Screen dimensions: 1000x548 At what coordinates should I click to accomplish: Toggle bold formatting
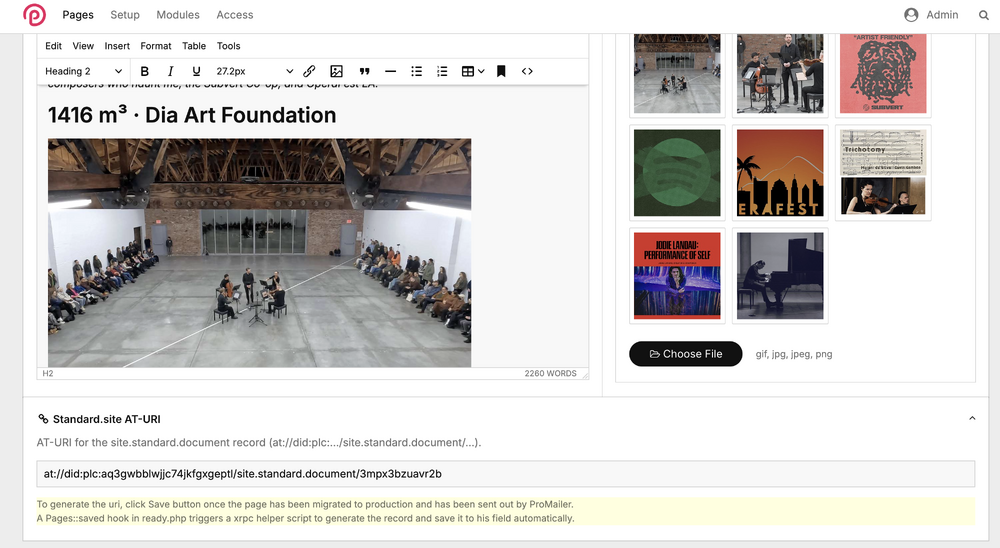point(145,71)
